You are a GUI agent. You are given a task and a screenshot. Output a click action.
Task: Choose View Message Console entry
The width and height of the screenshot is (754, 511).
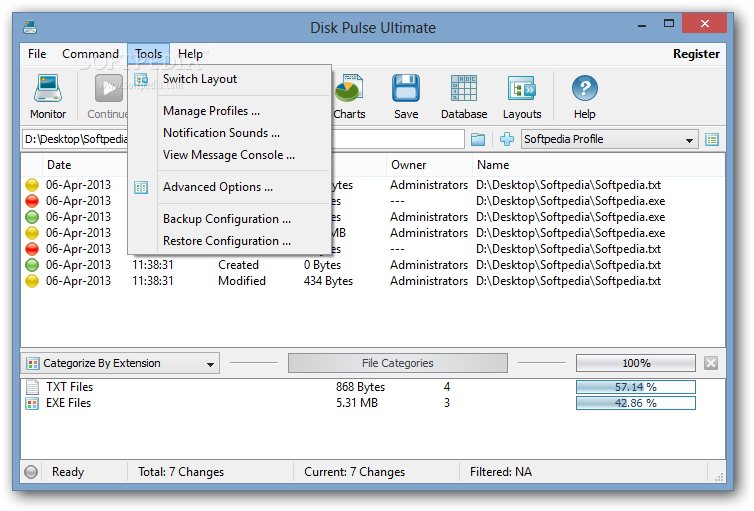point(230,155)
